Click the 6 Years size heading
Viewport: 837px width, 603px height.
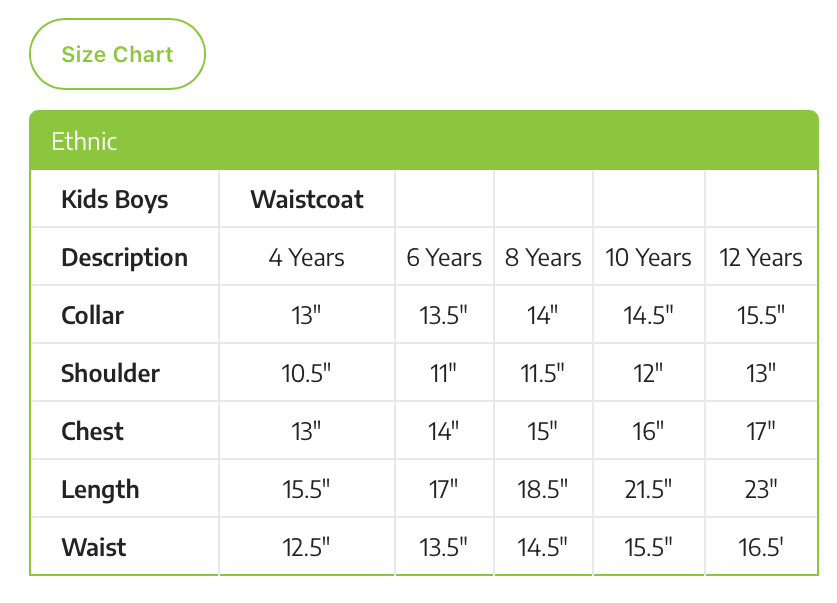(444, 257)
